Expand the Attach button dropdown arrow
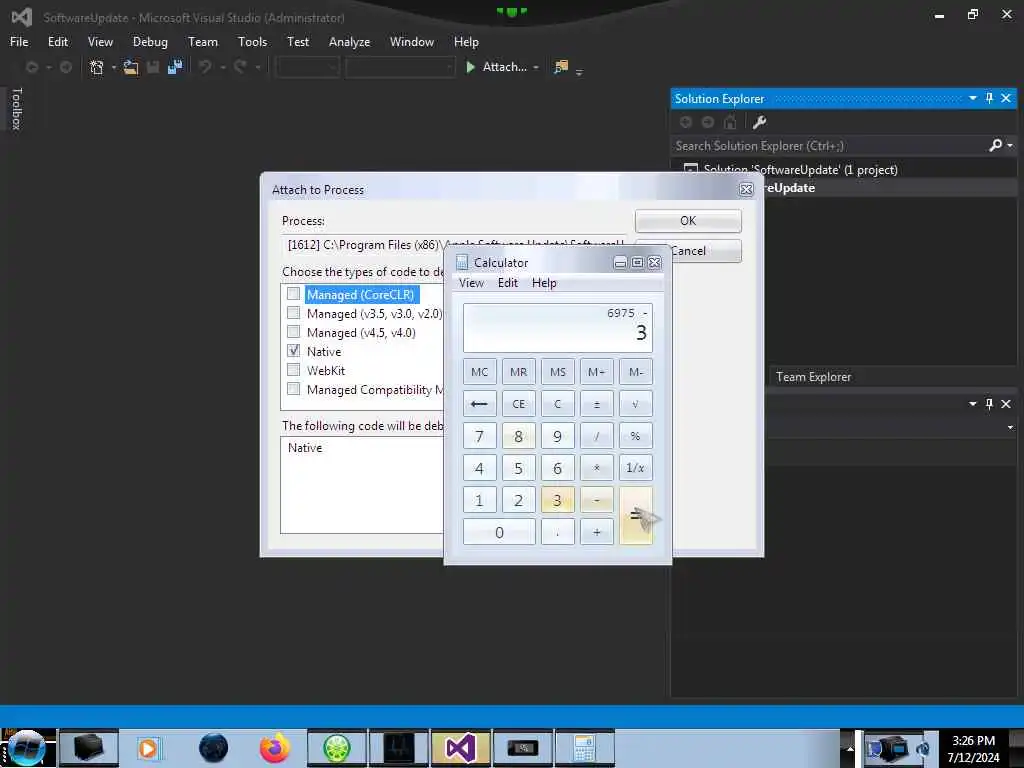This screenshot has height=768, width=1024. (536, 67)
